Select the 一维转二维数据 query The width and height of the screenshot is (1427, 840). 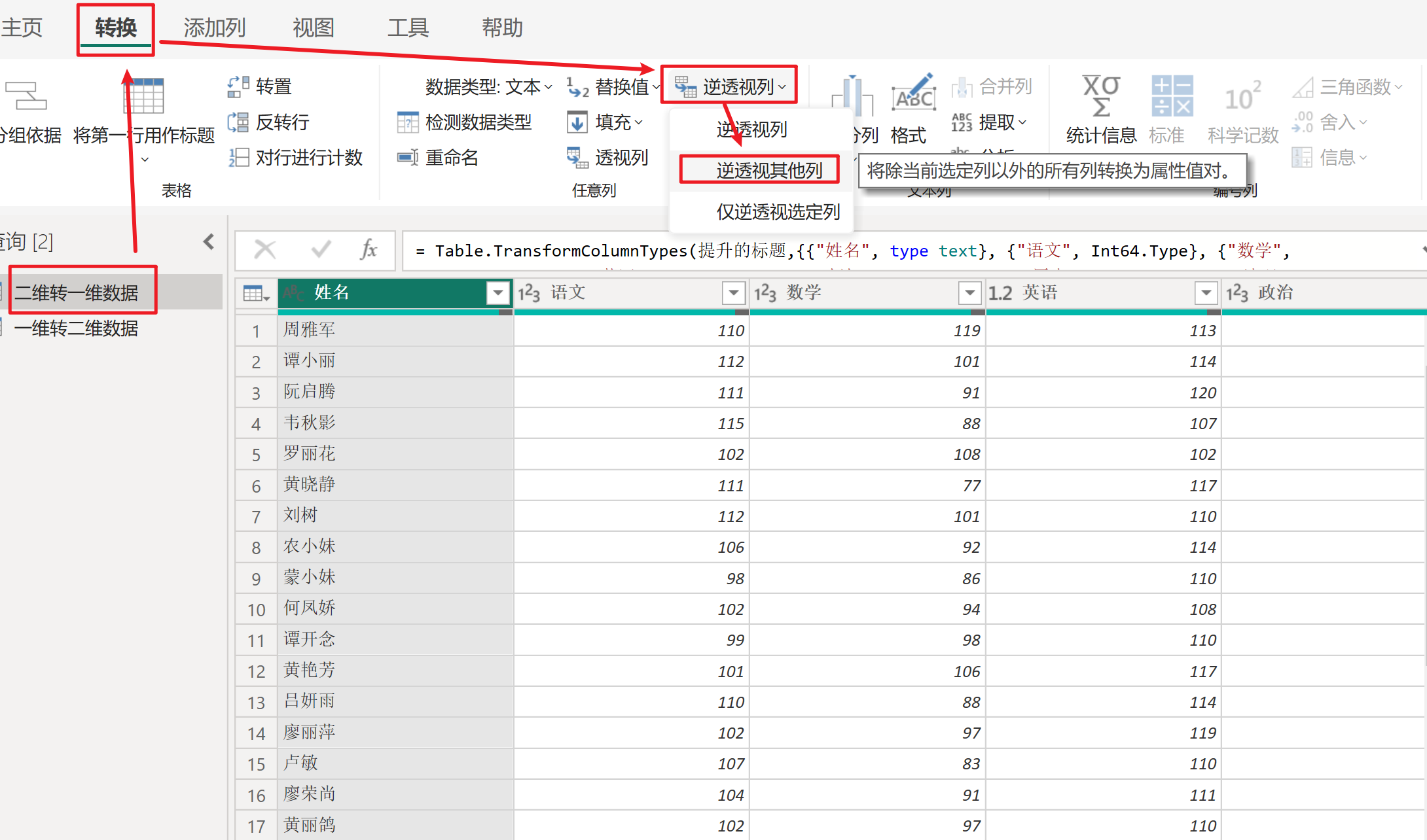(x=77, y=328)
